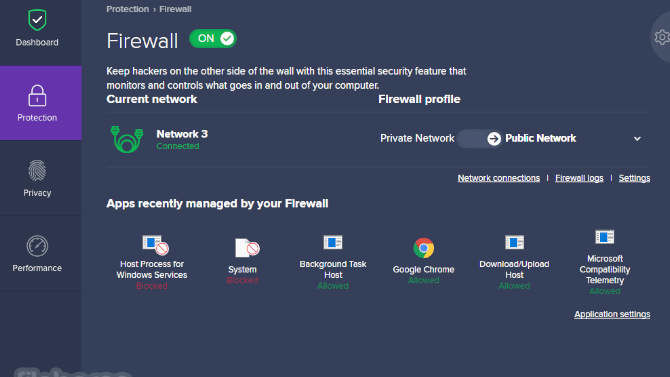Open the Network connections link
The height and width of the screenshot is (377, 670).
coord(499,178)
